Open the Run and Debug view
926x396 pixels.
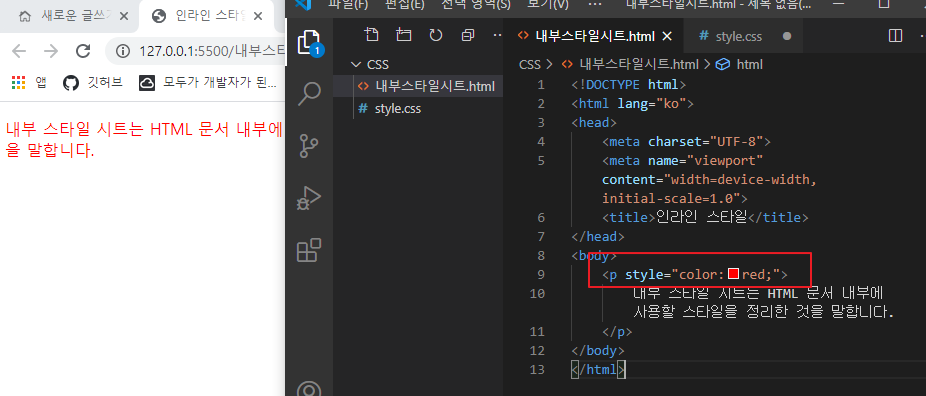(x=309, y=199)
